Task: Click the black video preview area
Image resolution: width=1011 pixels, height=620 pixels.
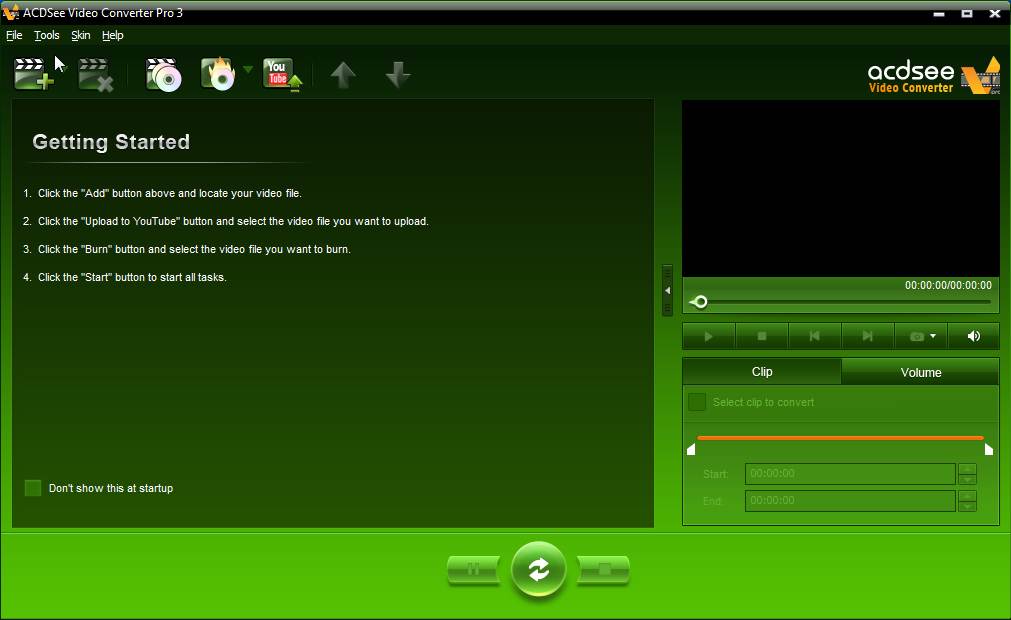Action: coord(841,189)
